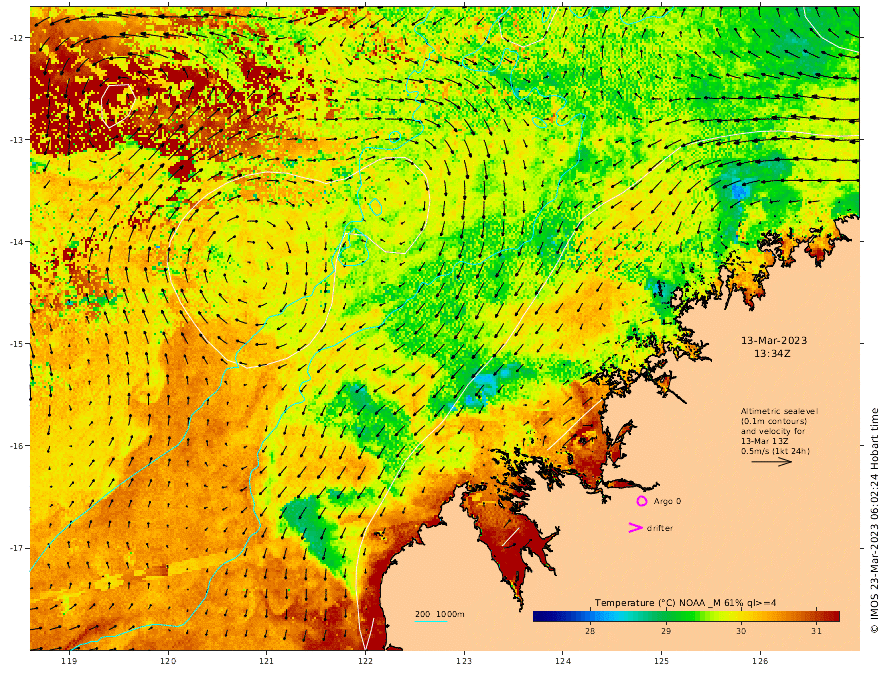Click the latitude axis label '-15'
Screen dimensions: 880x680
tap(16, 344)
